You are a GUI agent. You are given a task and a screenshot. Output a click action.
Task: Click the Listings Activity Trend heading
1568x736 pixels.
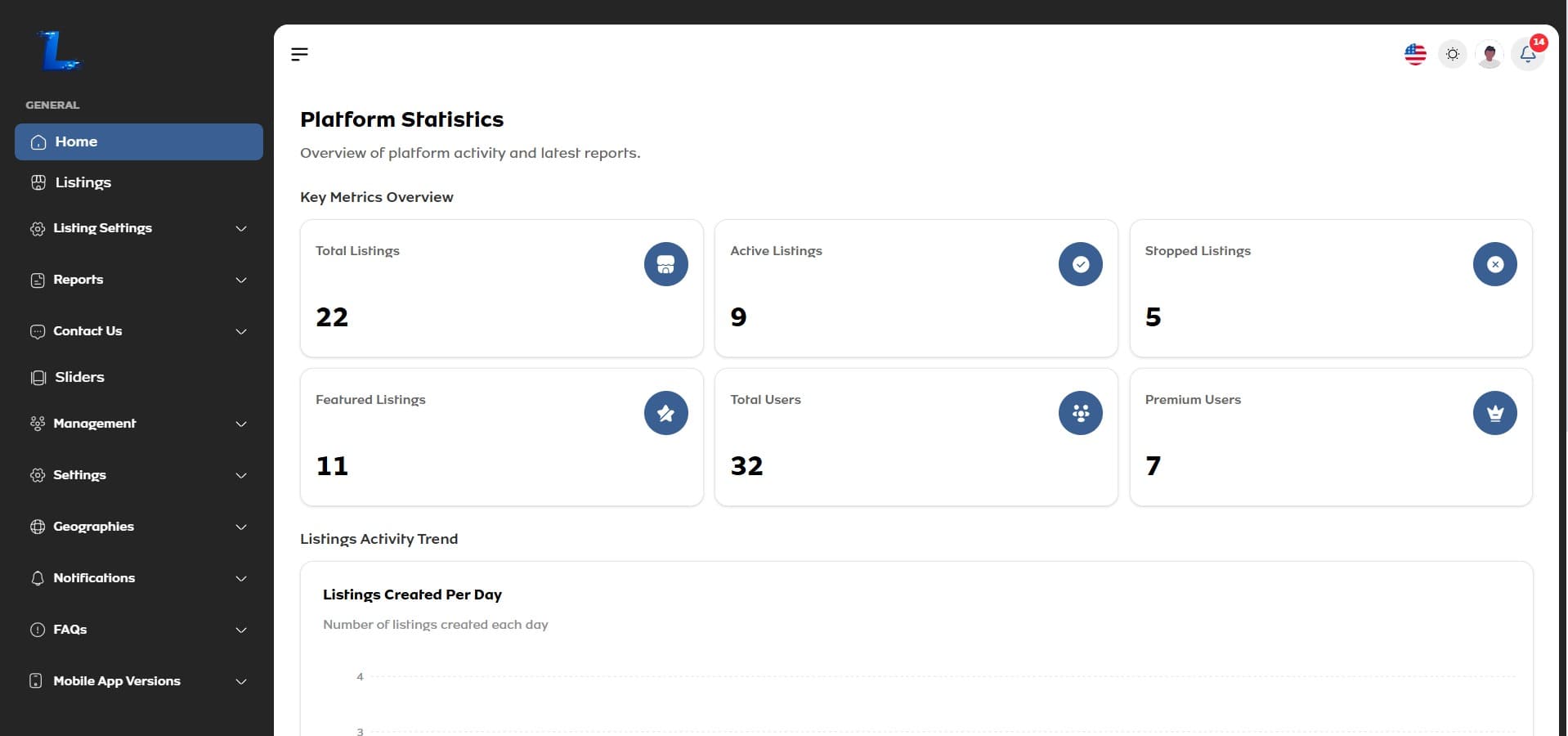(x=379, y=539)
